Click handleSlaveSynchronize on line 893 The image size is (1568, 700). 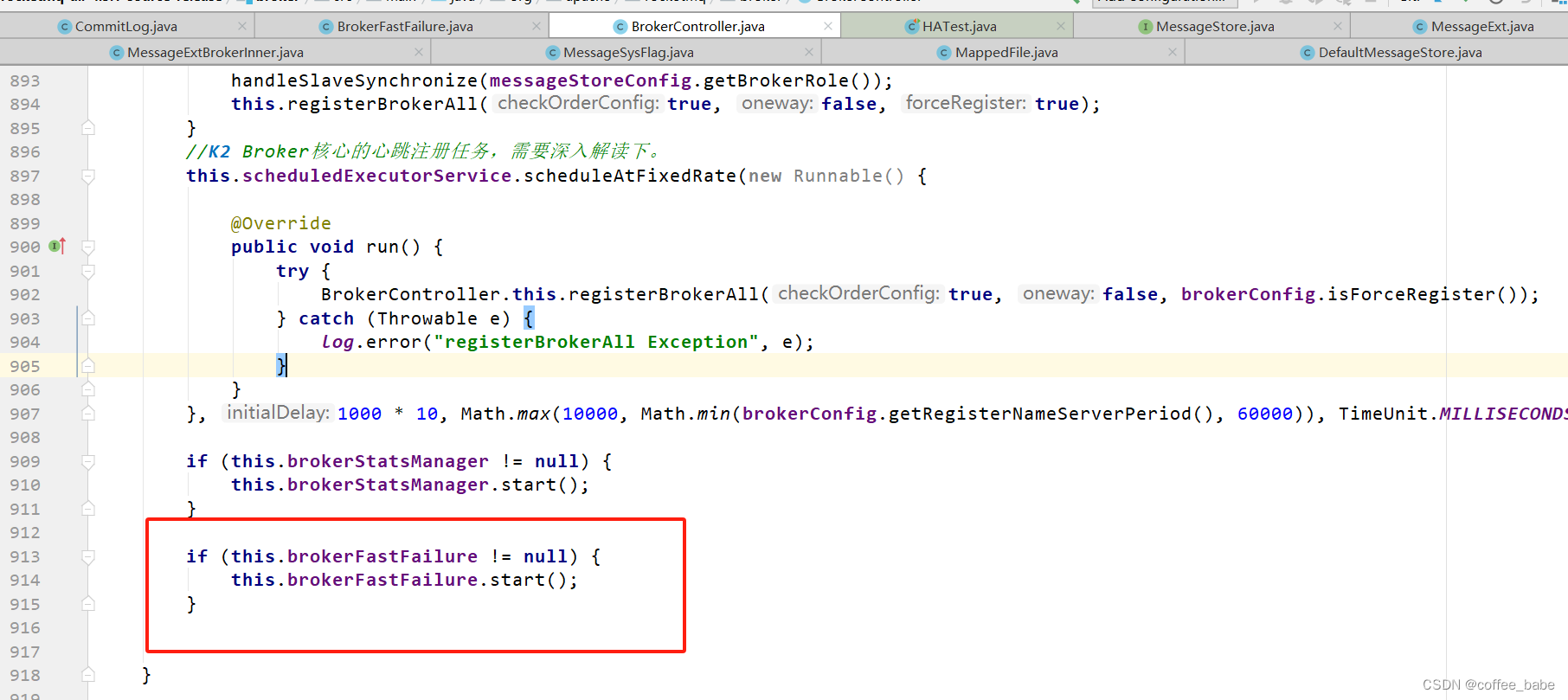(x=354, y=80)
